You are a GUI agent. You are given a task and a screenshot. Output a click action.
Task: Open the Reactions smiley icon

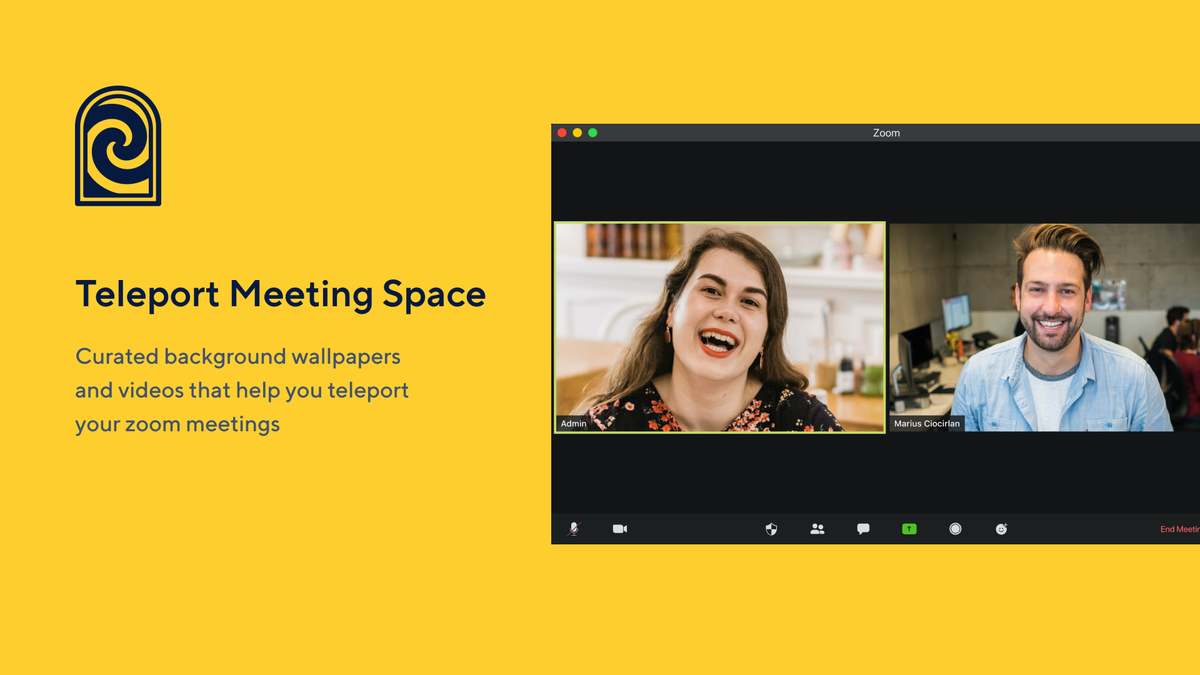point(1001,529)
